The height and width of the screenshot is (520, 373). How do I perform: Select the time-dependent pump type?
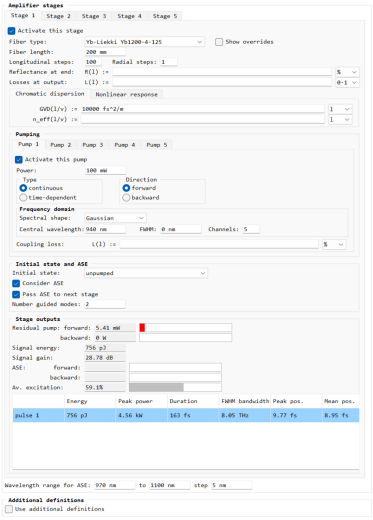[x=23, y=198]
